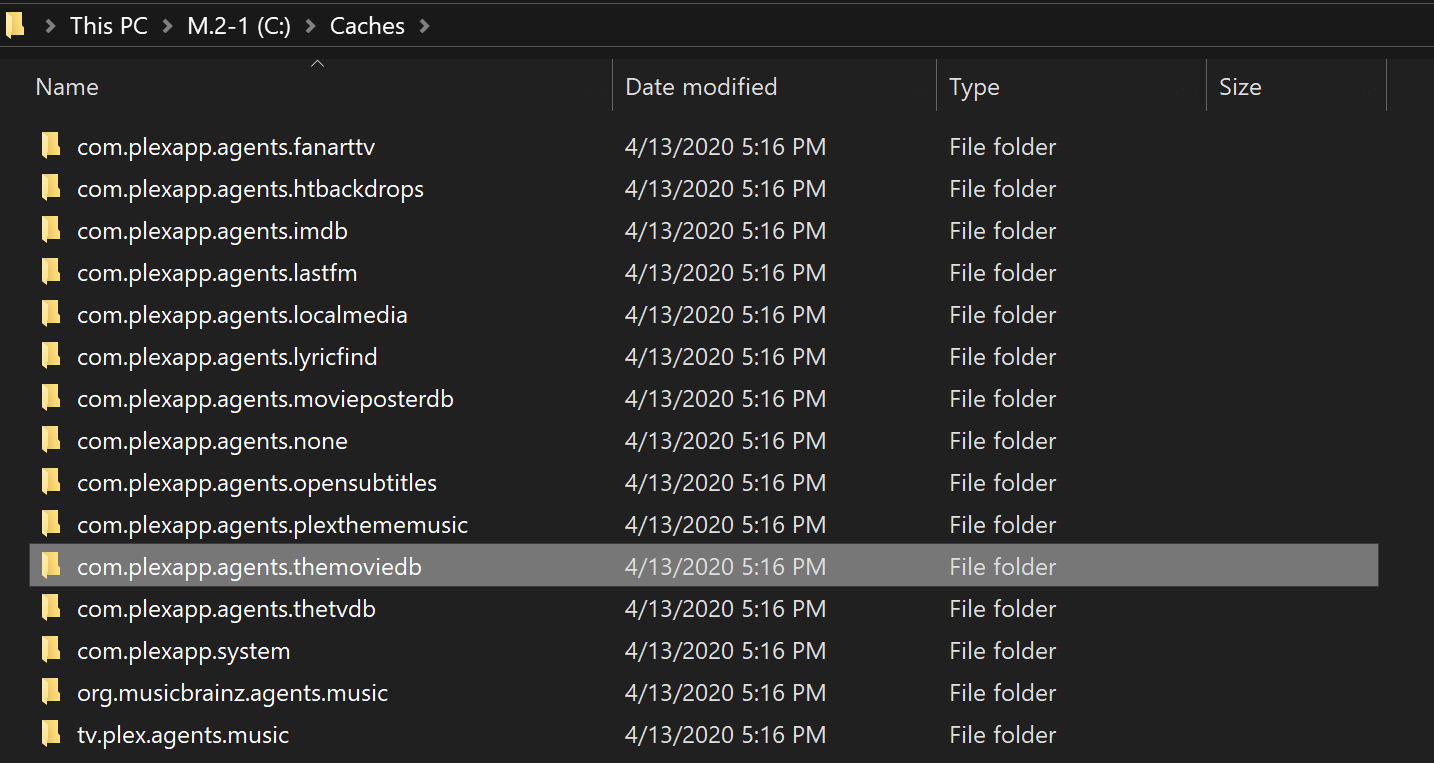Viewport: 1434px width, 763px height.
Task: Select the folder icon of com.plexapp.system
Action: click(x=51, y=651)
